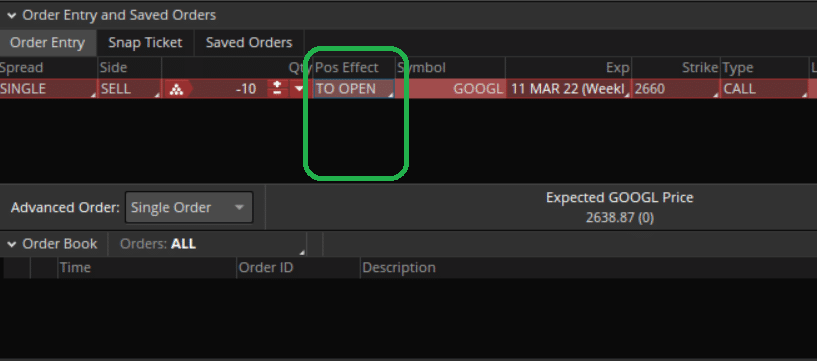Open the Advanced Order Single Order combo box
Viewport: 817px width, 361px height.
tap(189, 207)
